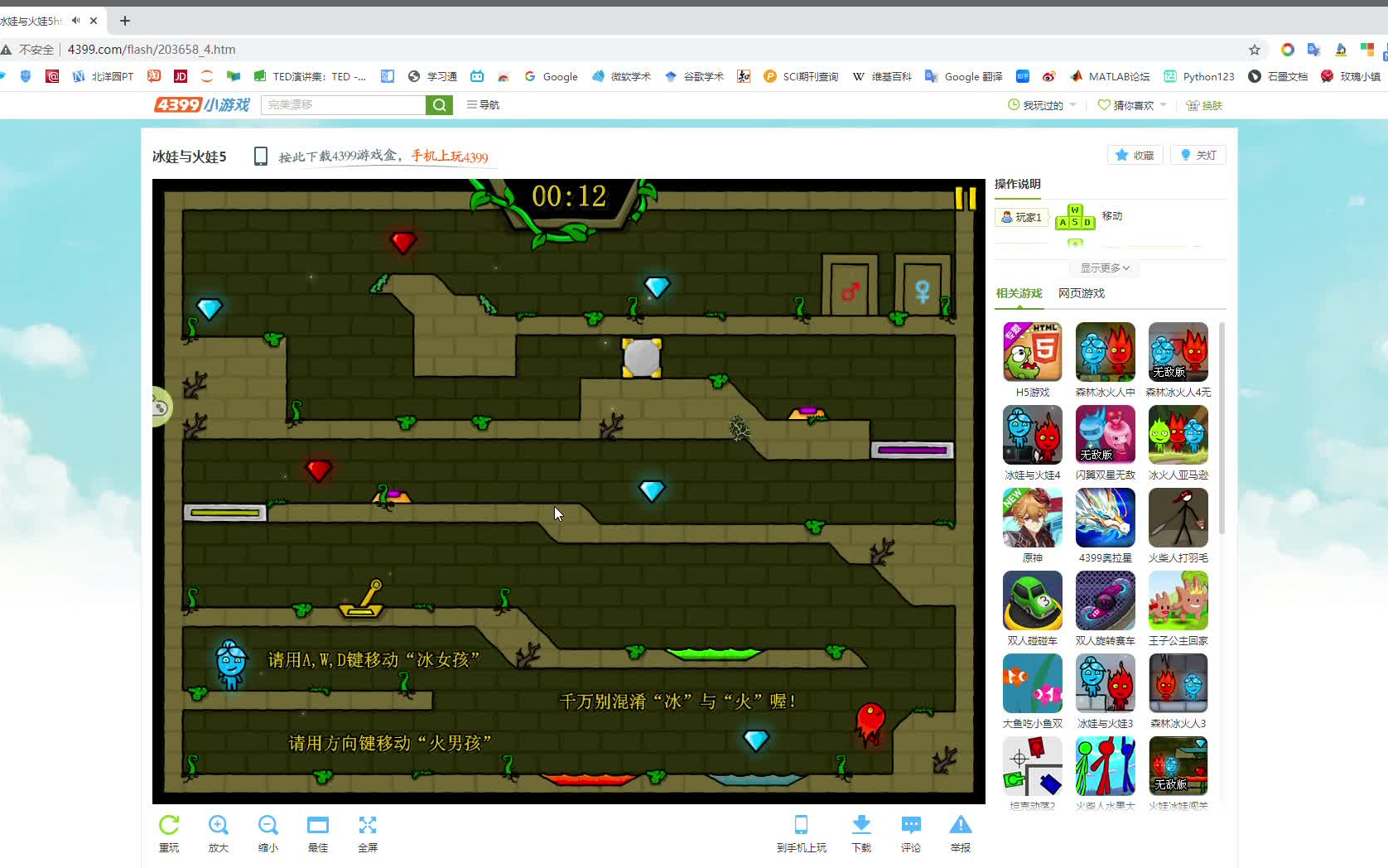The height and width of the screenshot is (868, 1388).
Task: Open the 冰火人亚马逊 game thumbnail
Action: coord(1178,435)
